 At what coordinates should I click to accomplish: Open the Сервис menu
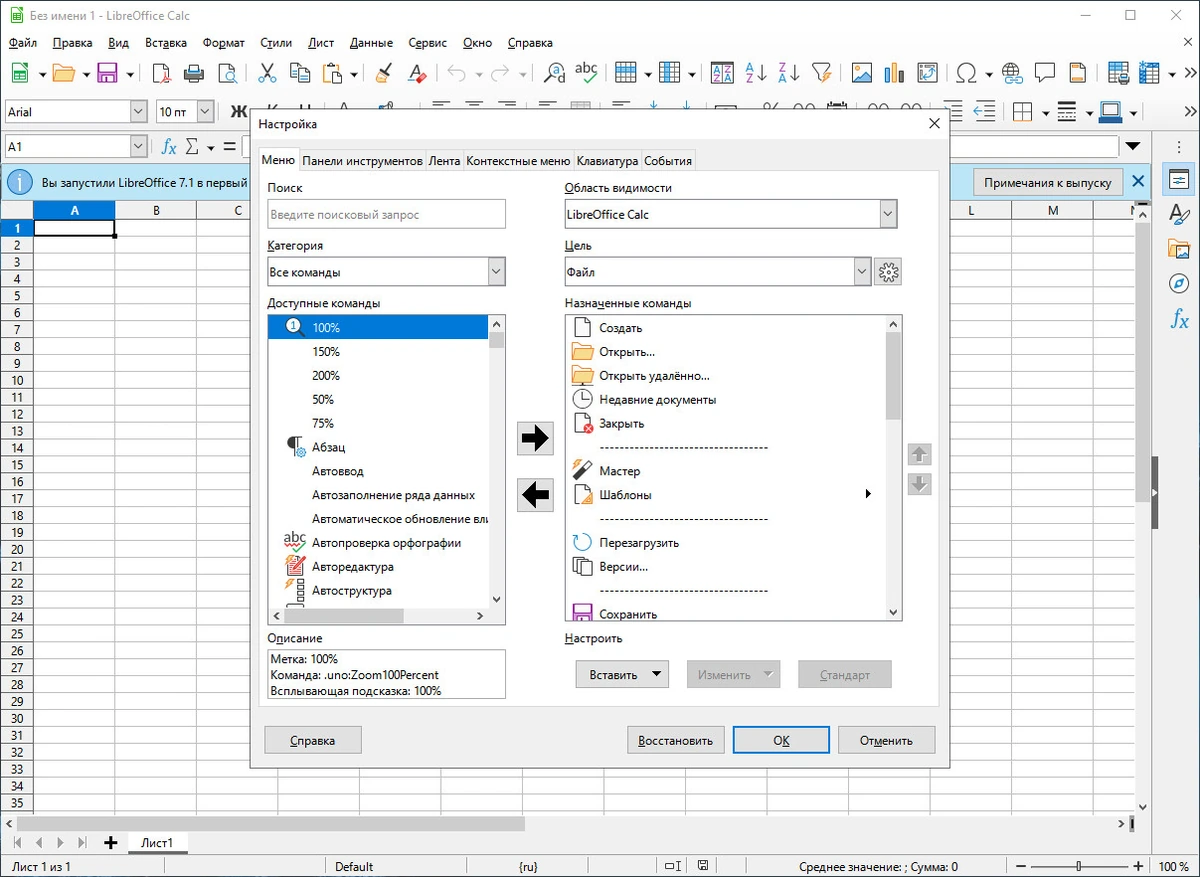(428, 43)
